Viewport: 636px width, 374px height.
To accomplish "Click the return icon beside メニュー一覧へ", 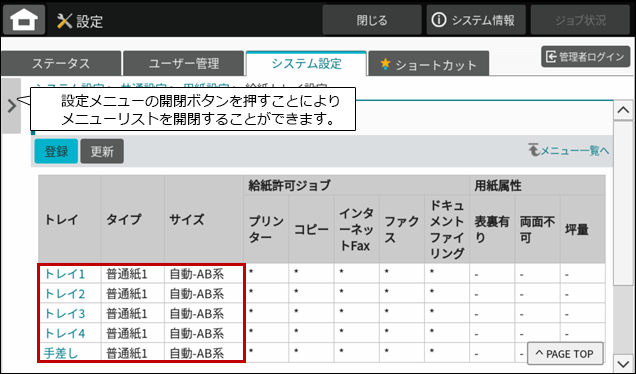I will click(x=534, y=150).
